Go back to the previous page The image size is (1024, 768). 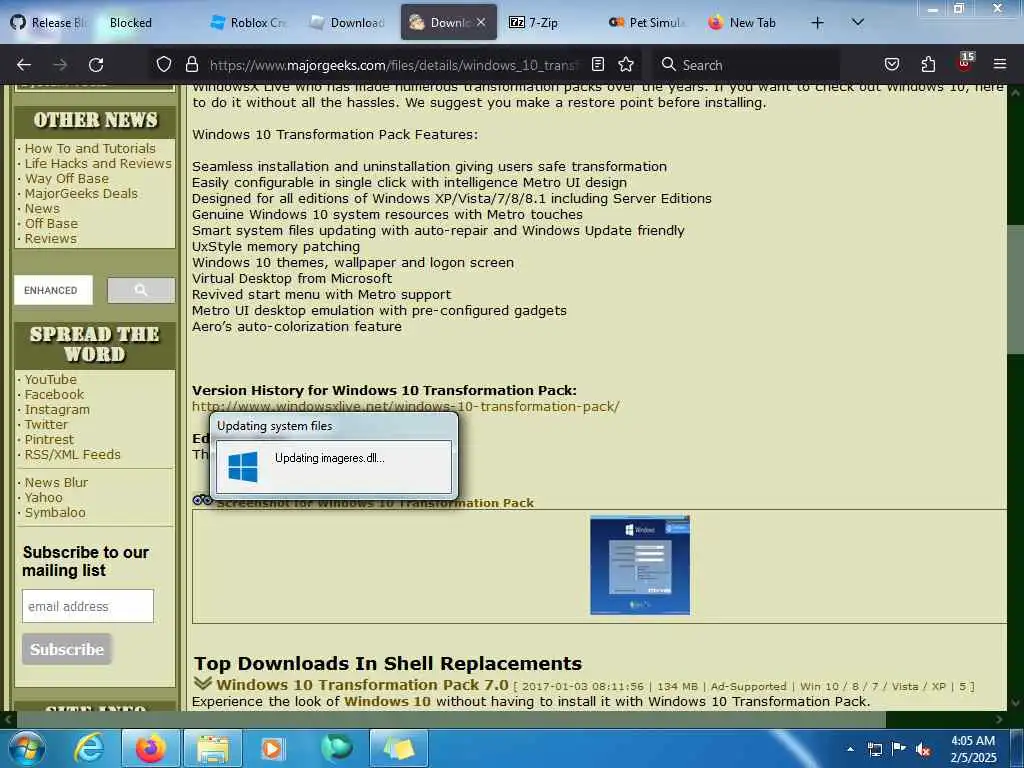click(24, 65)
